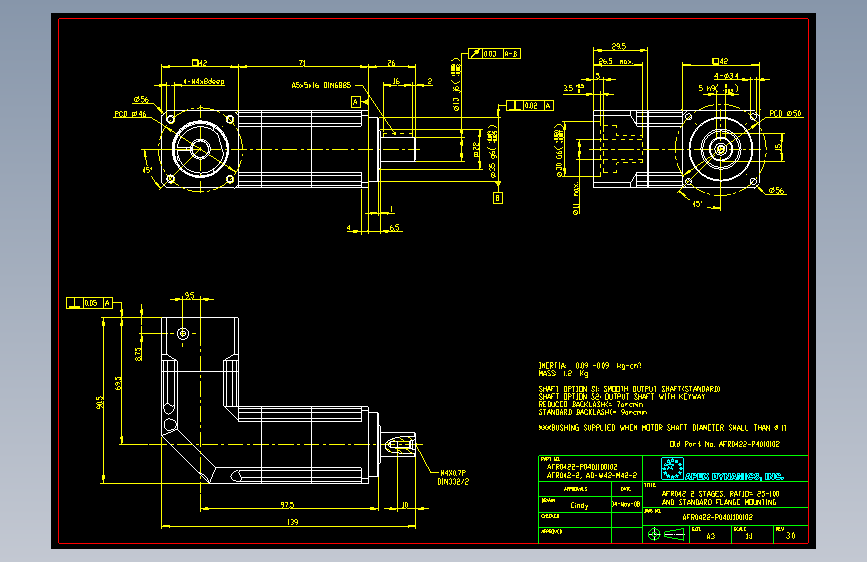The width and height of the screenshot is (867, 562).
Task: Click the drafter name 'Cindy'
Action: pyautogui.click(x=579, y=506)
